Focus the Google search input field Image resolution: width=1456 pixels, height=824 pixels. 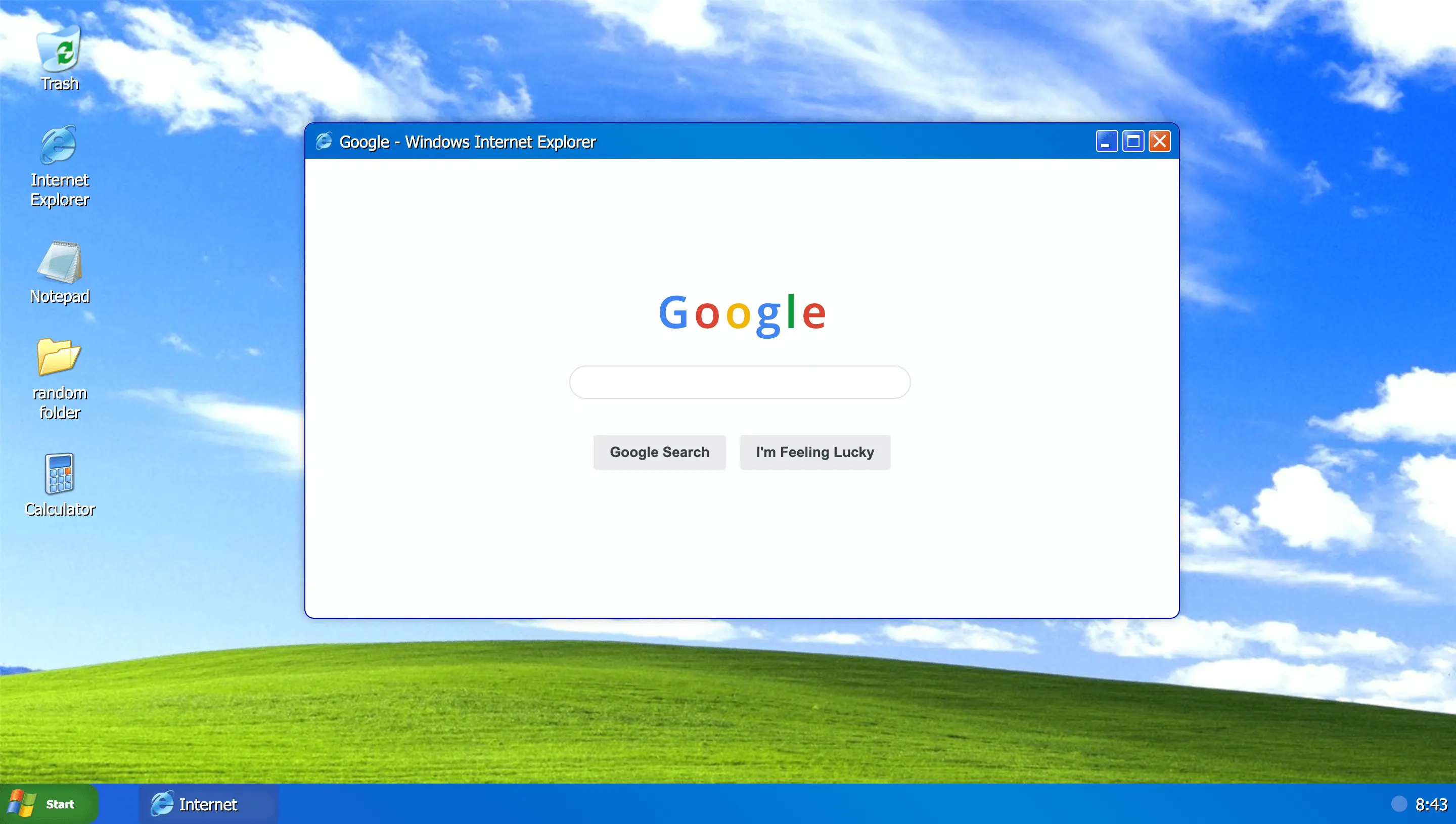point(740,382)
